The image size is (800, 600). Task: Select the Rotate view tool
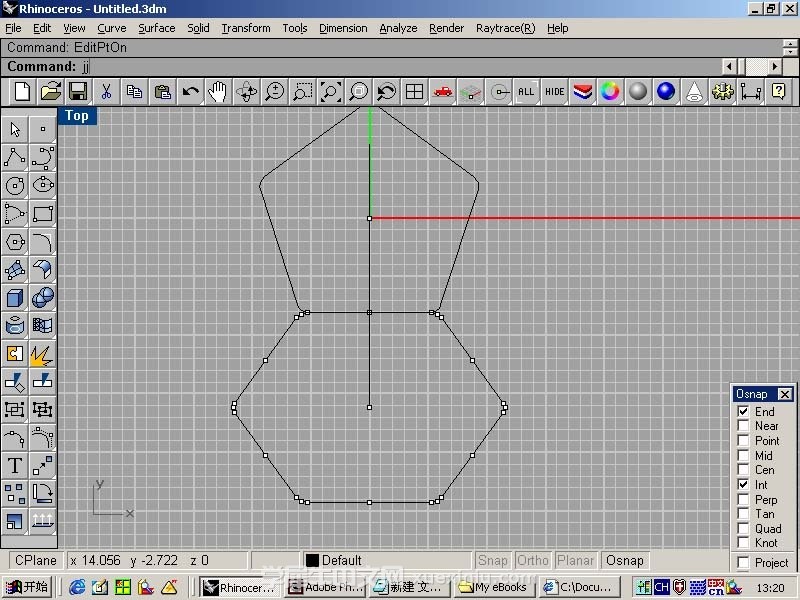point(246,92)
